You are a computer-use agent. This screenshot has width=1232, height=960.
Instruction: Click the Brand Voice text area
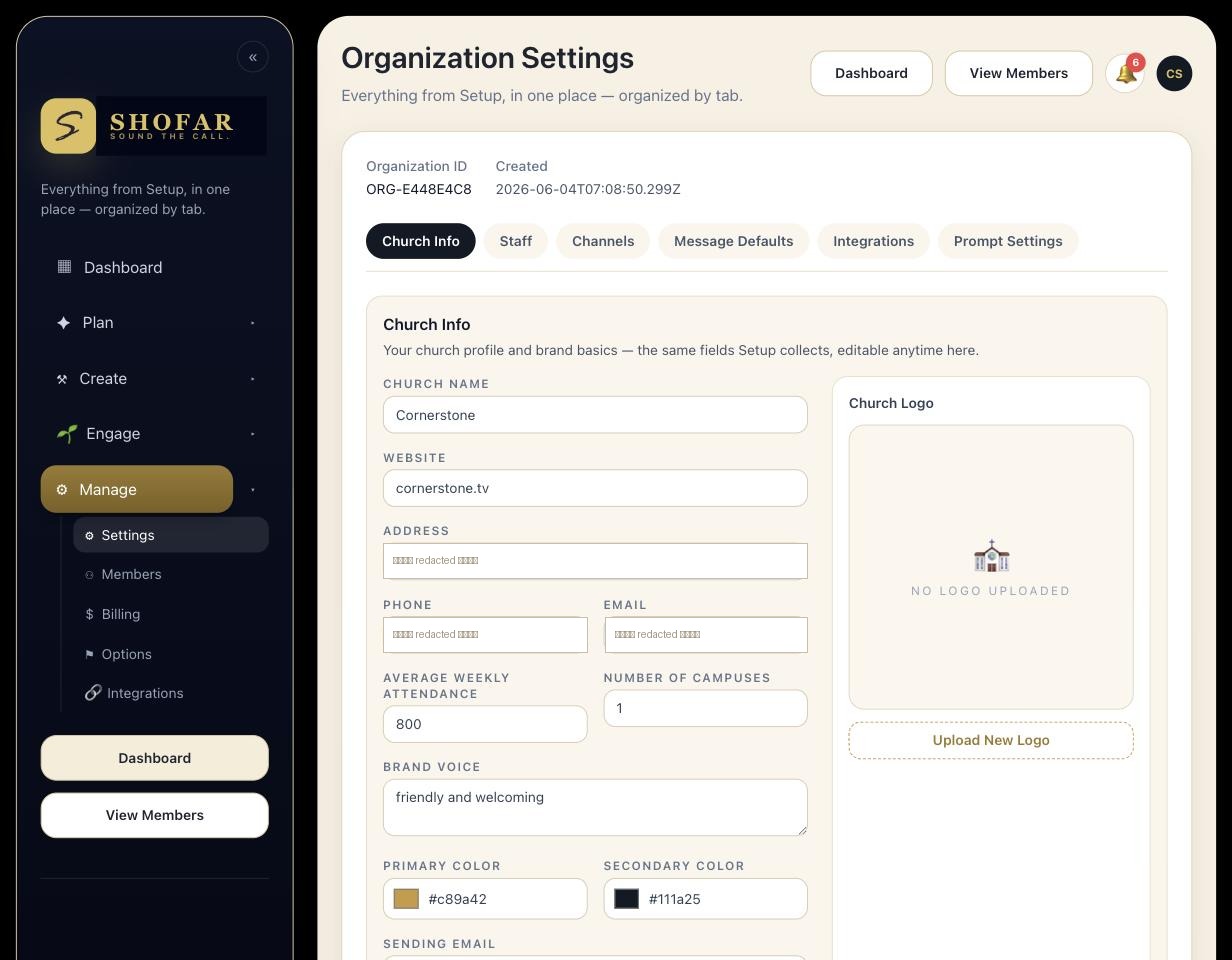(x=595, y=807)
